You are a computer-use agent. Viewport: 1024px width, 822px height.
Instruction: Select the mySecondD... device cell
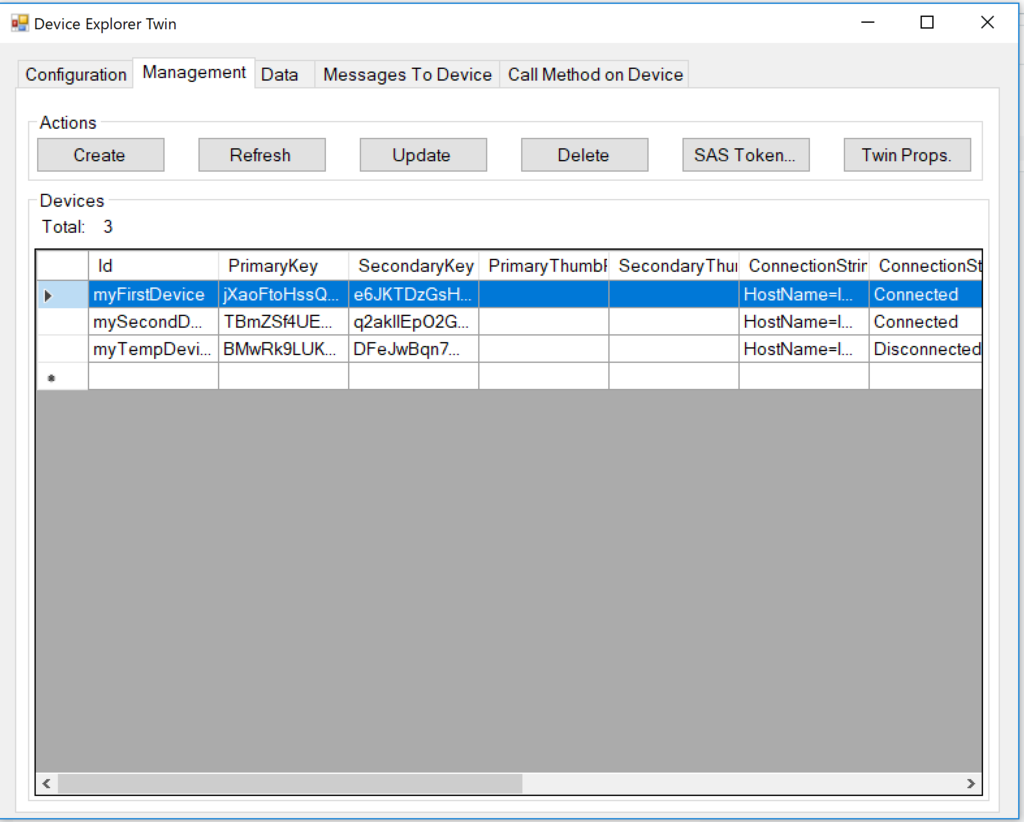click(x=153, y=322)
